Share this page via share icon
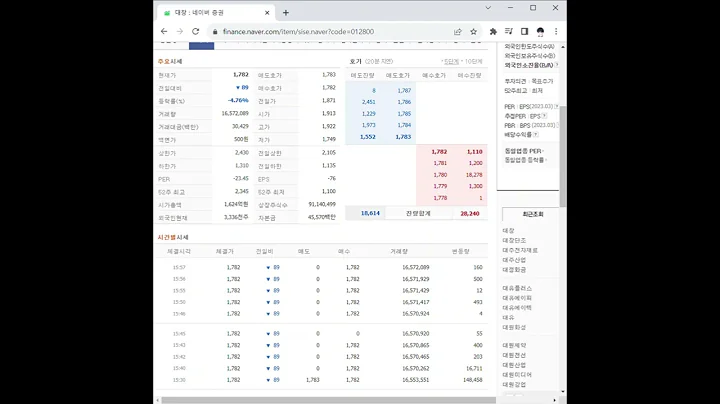This screenshot has width=720, height=404. click(x=457, y=32)
